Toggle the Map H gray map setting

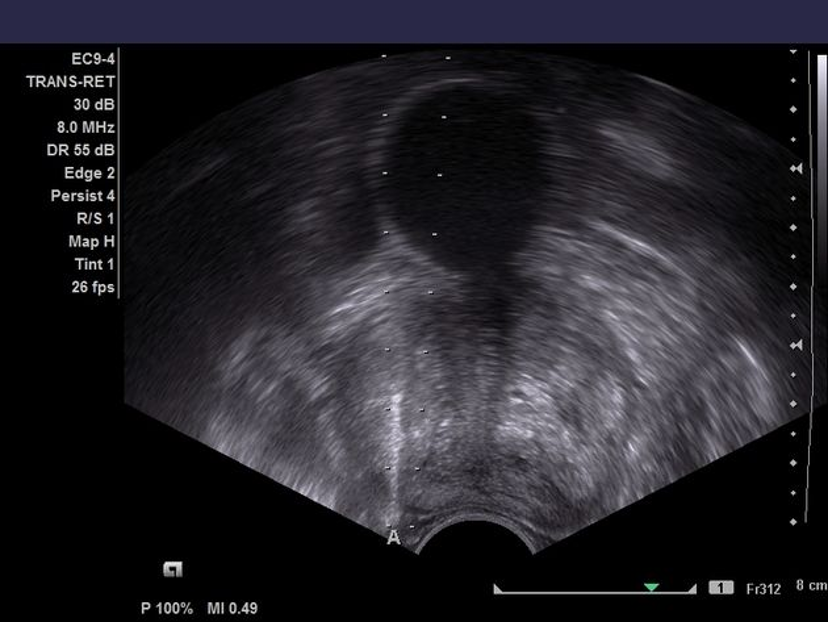[x=91, y=241]
